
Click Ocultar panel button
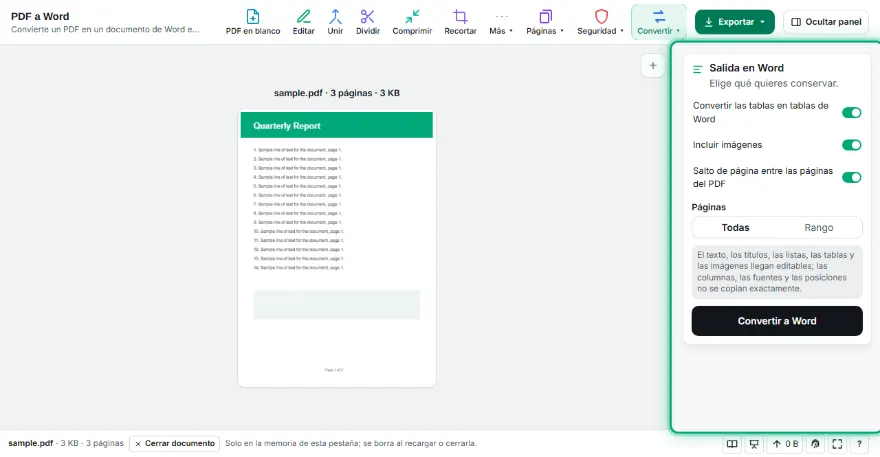(826, 22)
